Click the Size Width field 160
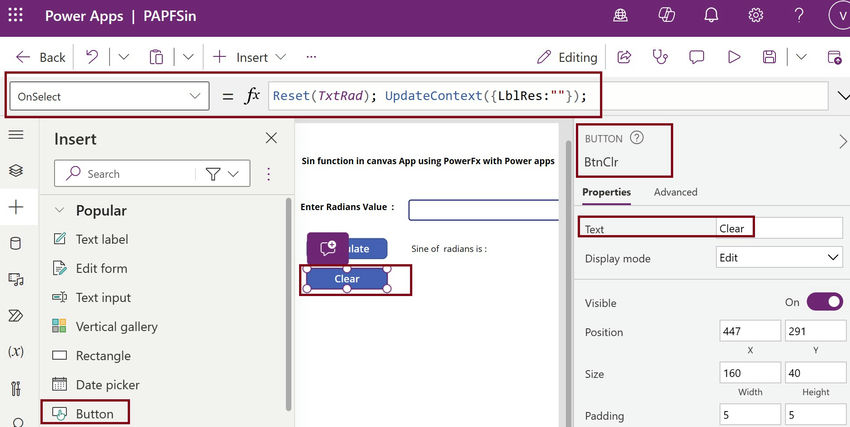This screenshot has height=427, width=850. coord(750,373)
